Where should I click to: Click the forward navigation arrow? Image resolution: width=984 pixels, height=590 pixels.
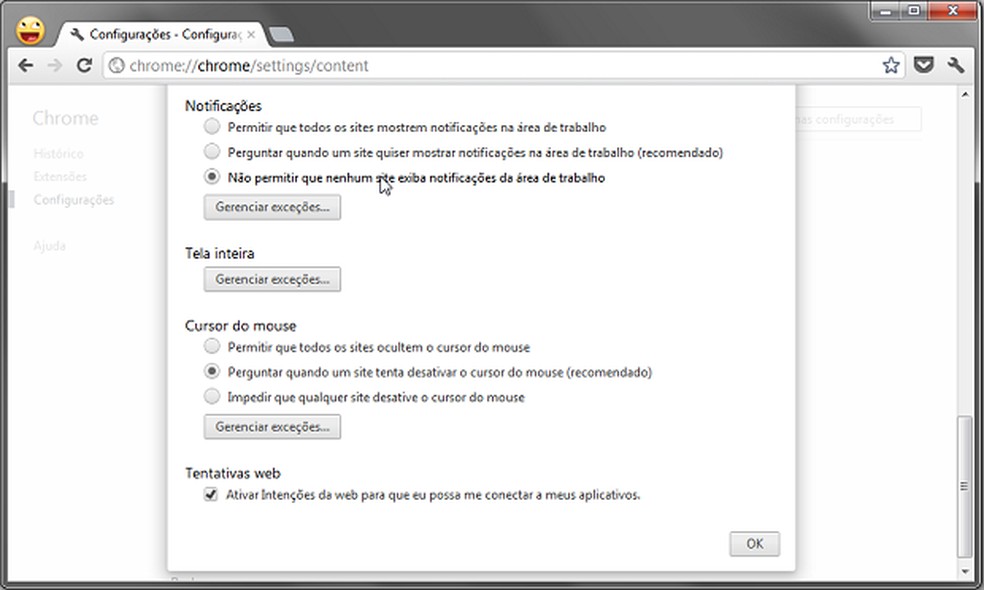coord(56,65)
